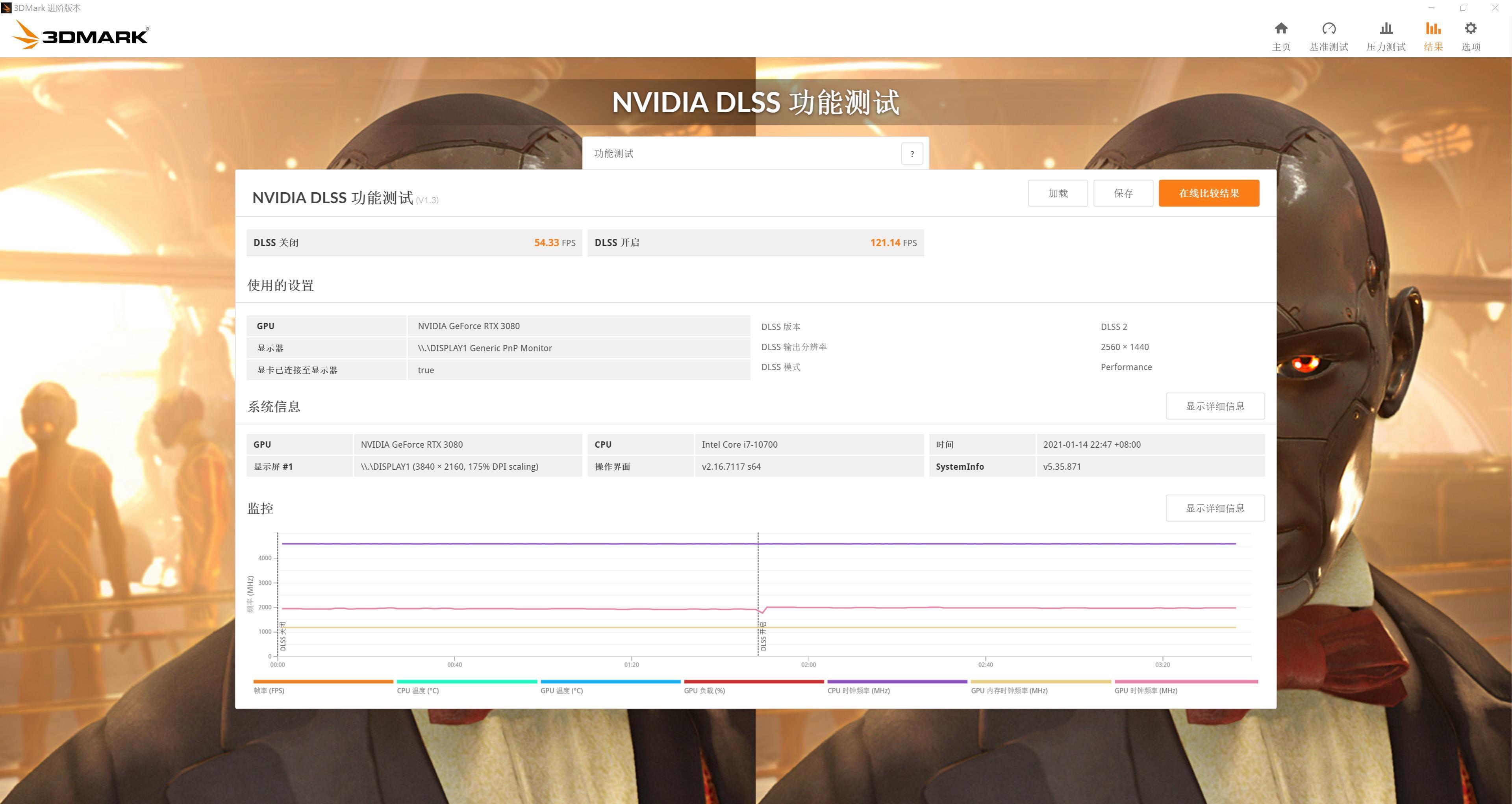Click the 'true' display connected value
This screenshot has height=804, width=1512.
[x=426, y=371]
